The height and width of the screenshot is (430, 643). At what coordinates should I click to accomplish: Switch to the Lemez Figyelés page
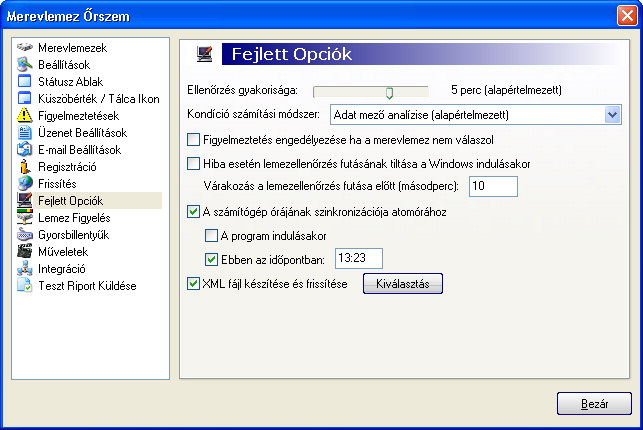74,218
